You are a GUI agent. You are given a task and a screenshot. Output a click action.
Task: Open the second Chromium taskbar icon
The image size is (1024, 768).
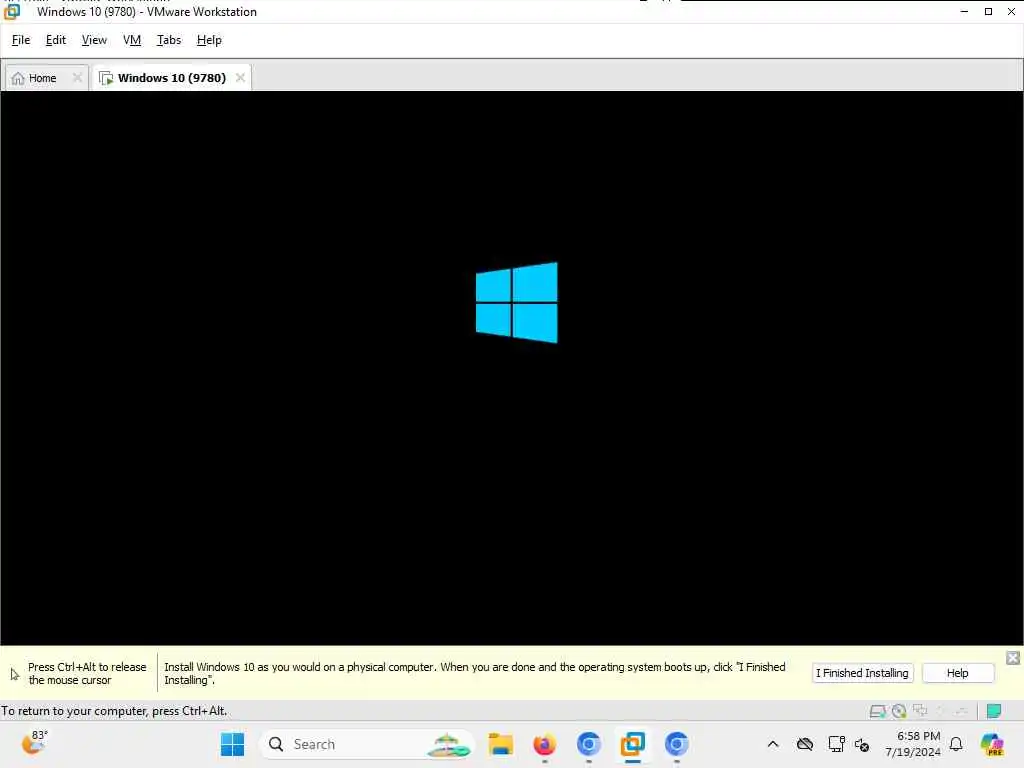(677, 744)
